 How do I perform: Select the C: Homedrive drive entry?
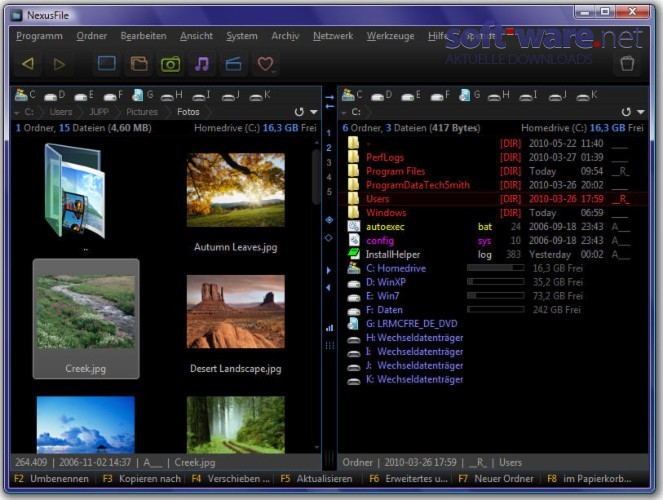493,268
